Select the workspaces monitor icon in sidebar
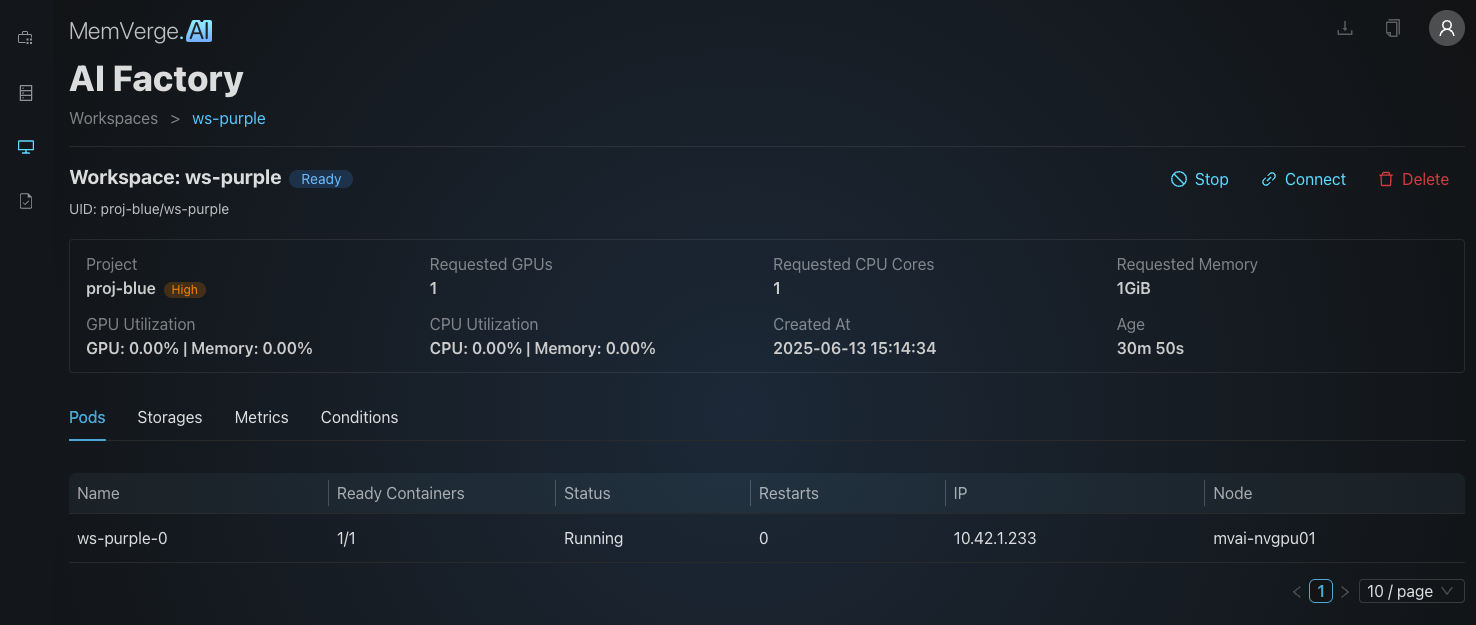 (26, 147)
